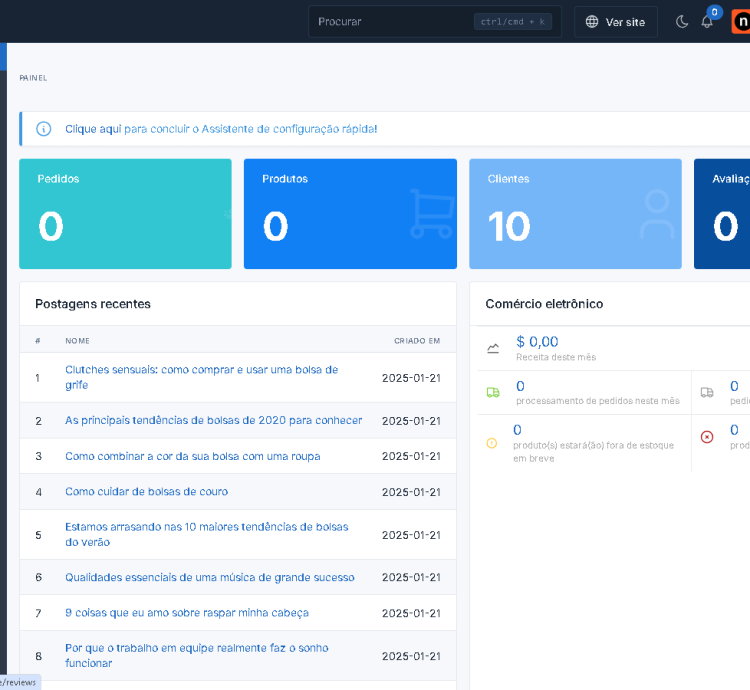Image resolution: width=750 pixels, height=690 pixels.
Task: Click the info icon in the setup banner
Action: 44,129
